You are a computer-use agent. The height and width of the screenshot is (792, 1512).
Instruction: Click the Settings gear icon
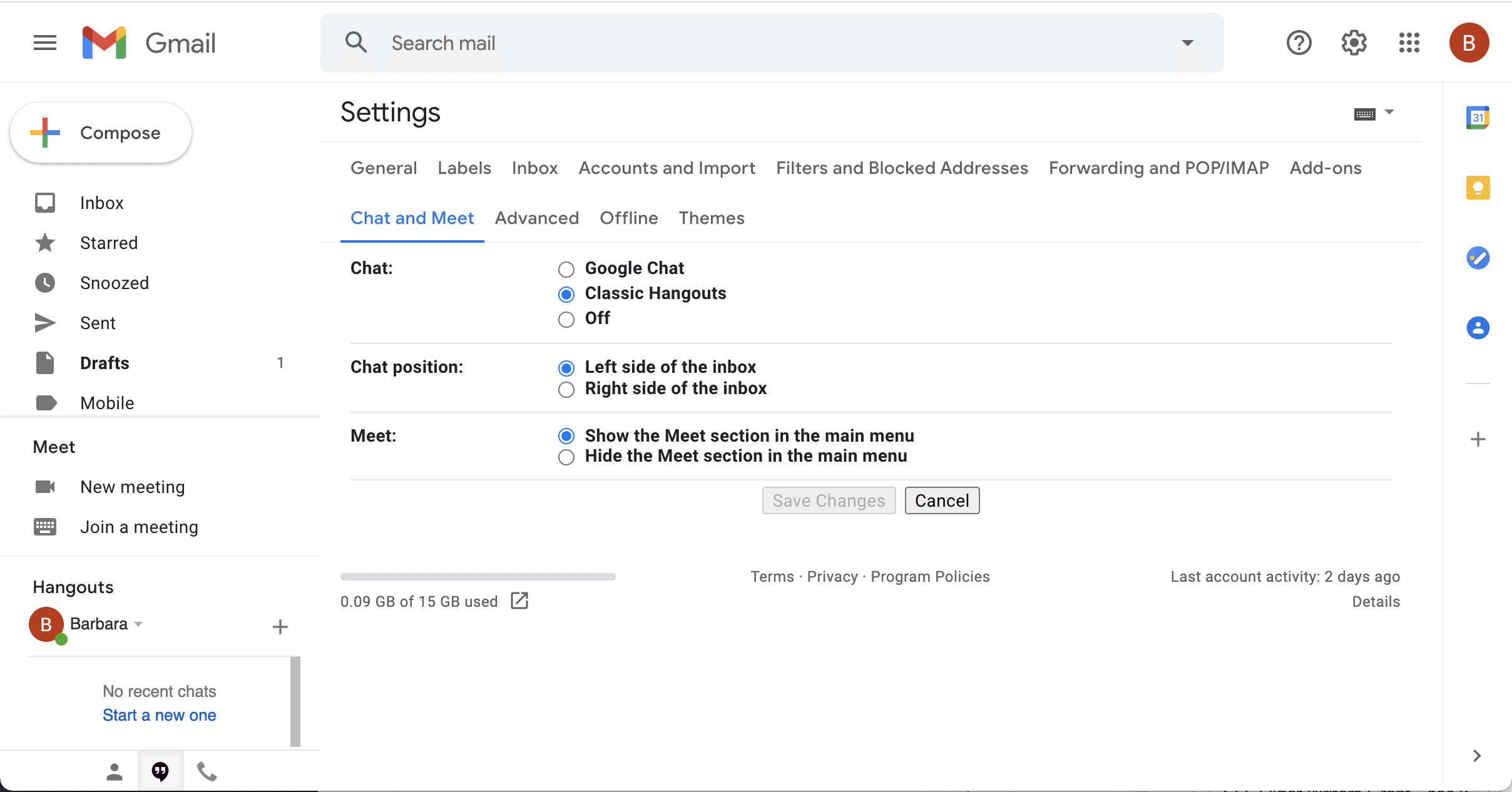1354,43
